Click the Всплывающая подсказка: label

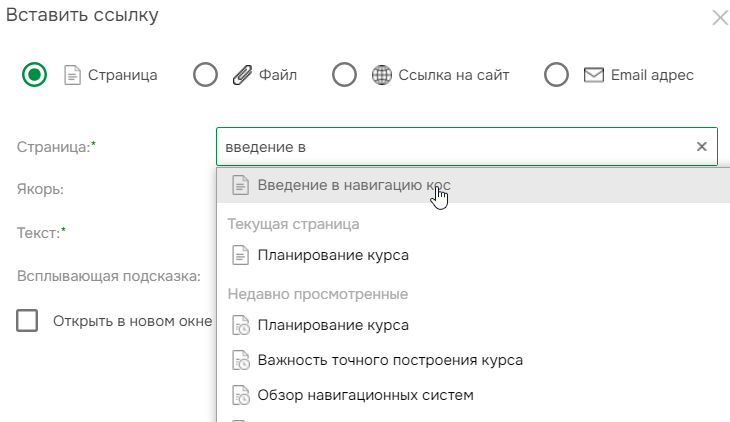[x=108, y=276]
